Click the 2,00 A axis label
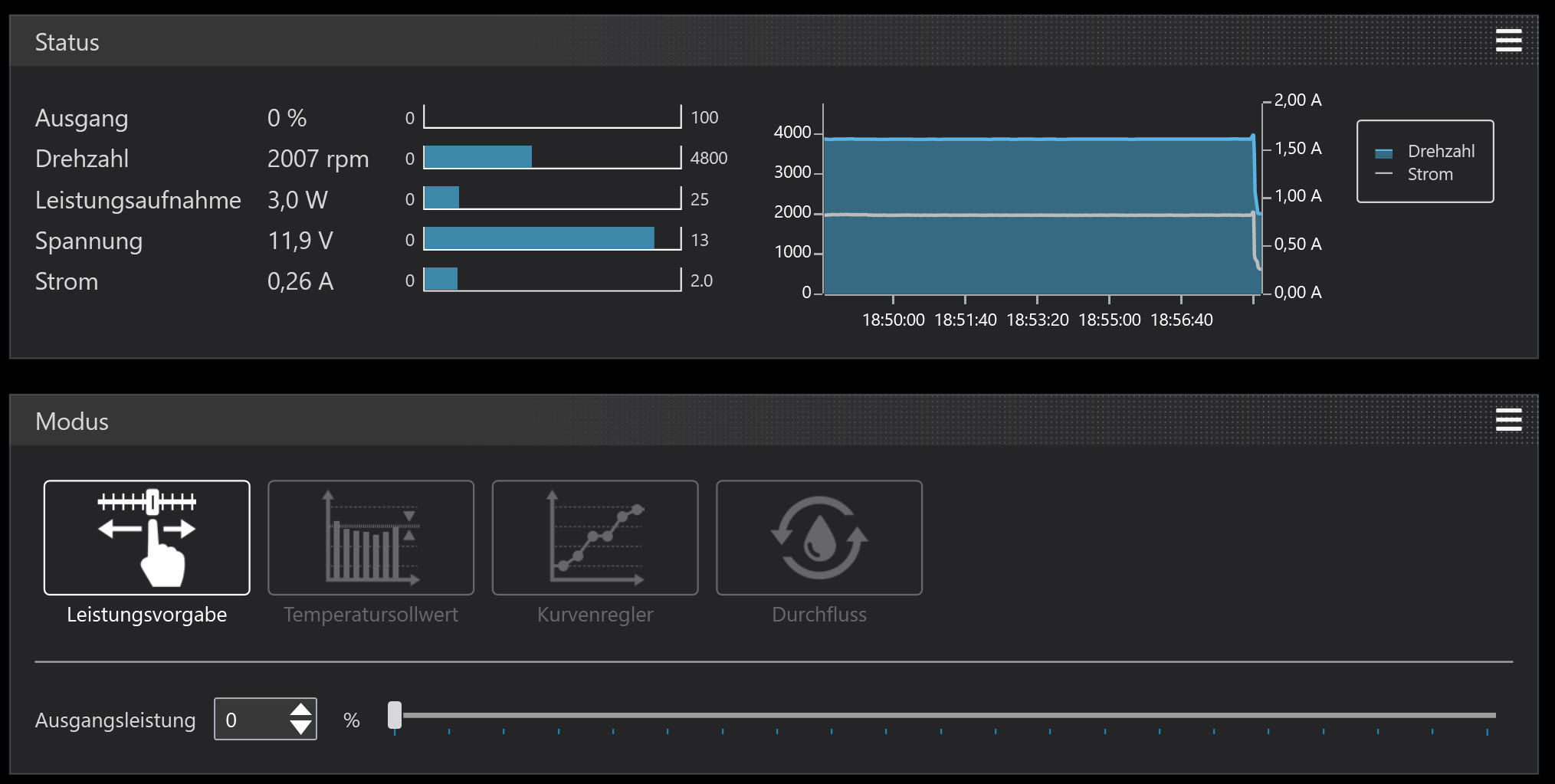Screen dimensions: 1555x784 click(1297, 100)
